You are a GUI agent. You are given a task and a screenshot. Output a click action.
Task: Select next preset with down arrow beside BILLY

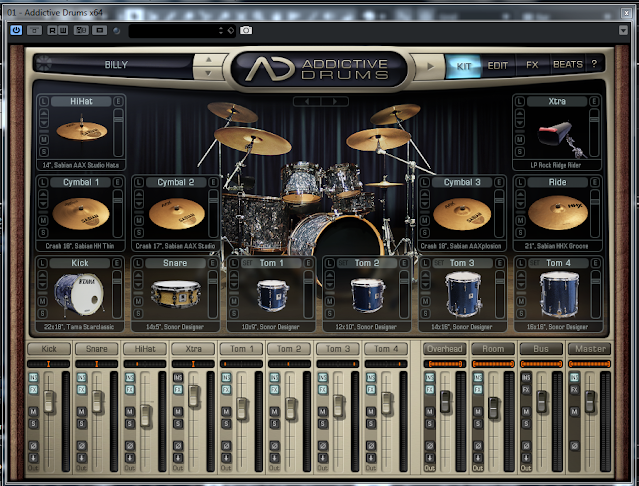coord(209,73)
